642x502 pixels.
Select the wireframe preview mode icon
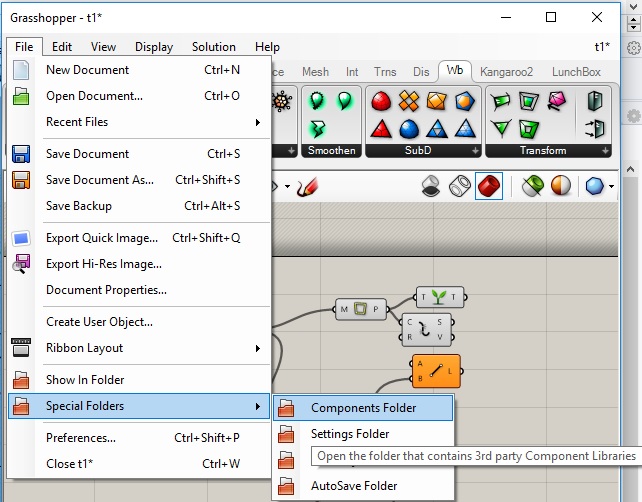click(460, 186)
